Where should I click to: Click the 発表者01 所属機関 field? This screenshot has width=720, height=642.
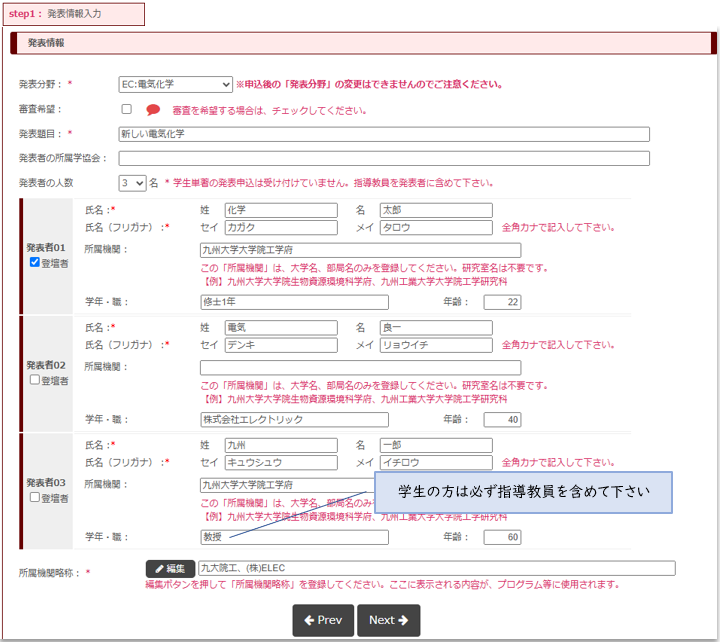click(360, 250)
